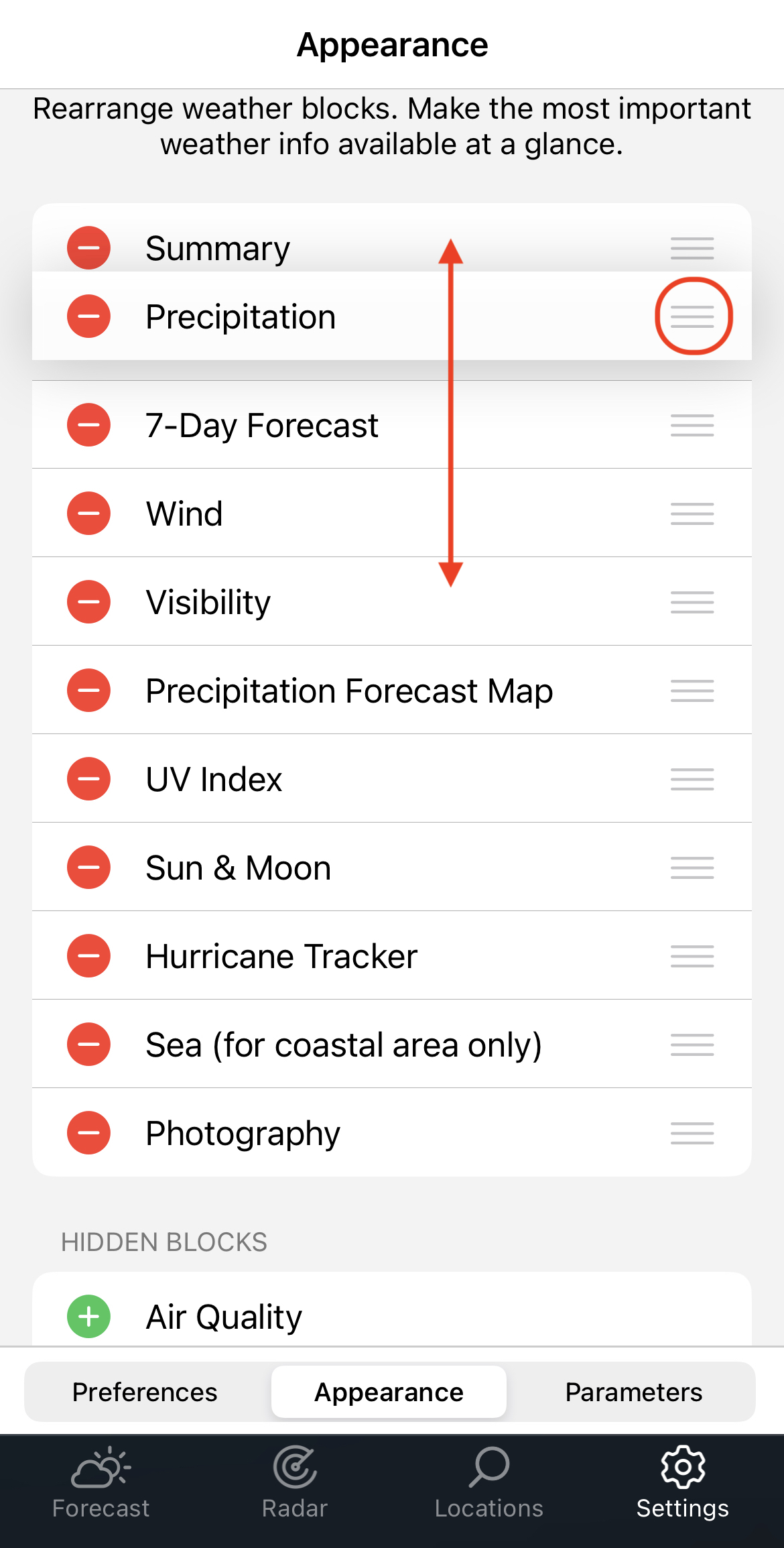This screenshot has height=1548, width=784.
Task: Tap the reorder handle for Precipitation
Action: (x=692, y=316)
